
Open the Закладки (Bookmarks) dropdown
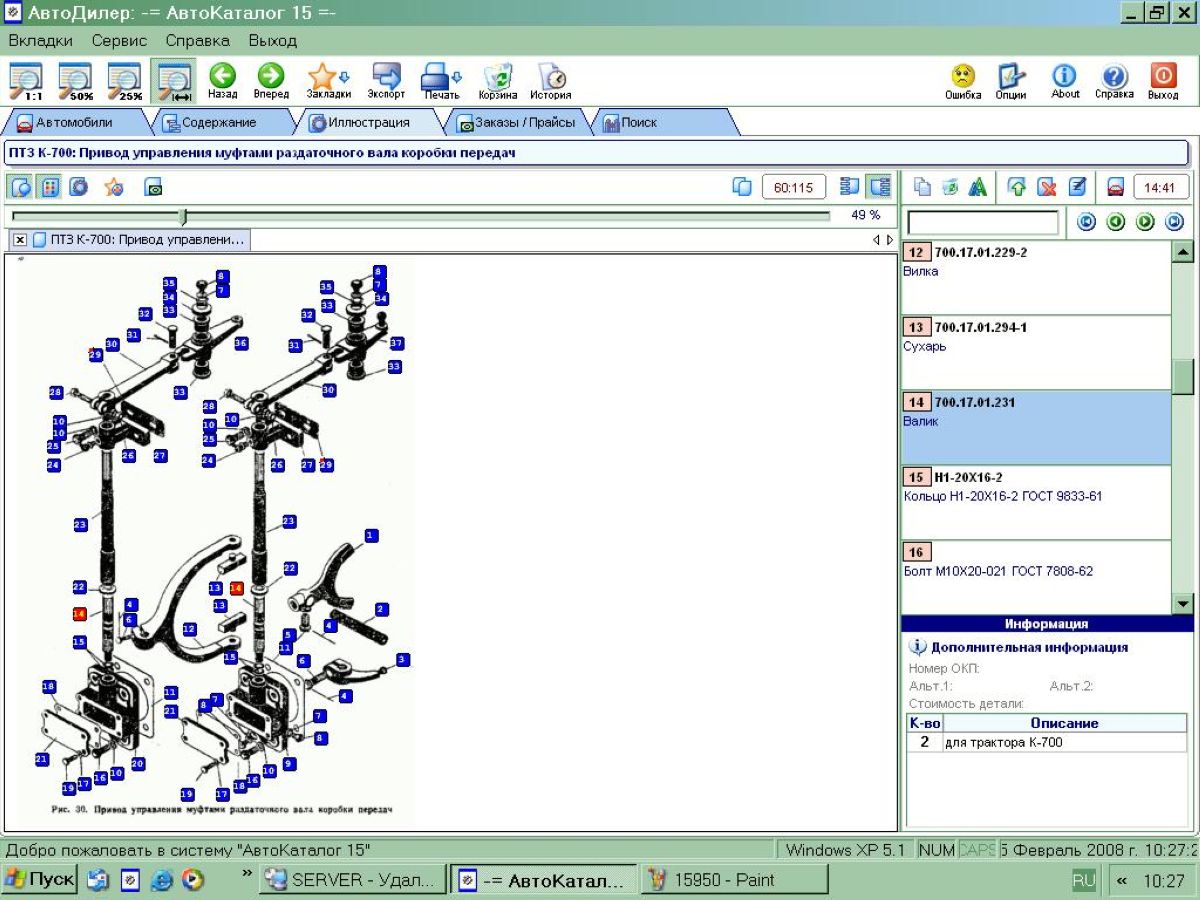tap(328, 78)
